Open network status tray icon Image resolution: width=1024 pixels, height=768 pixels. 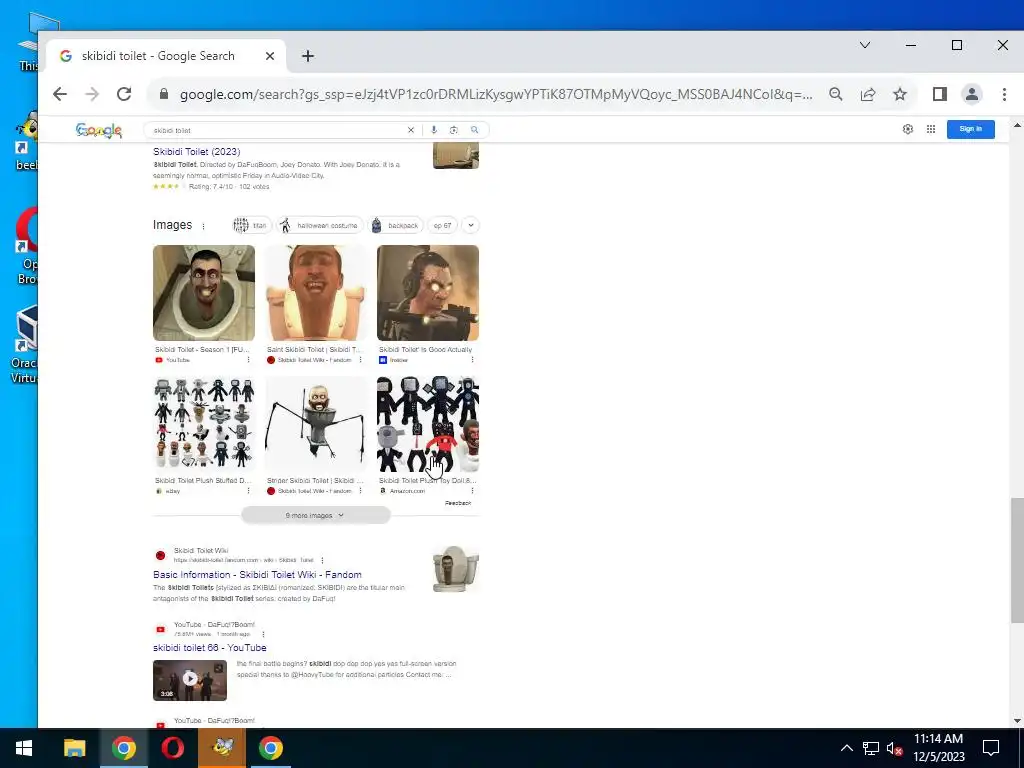coord(871,748)
